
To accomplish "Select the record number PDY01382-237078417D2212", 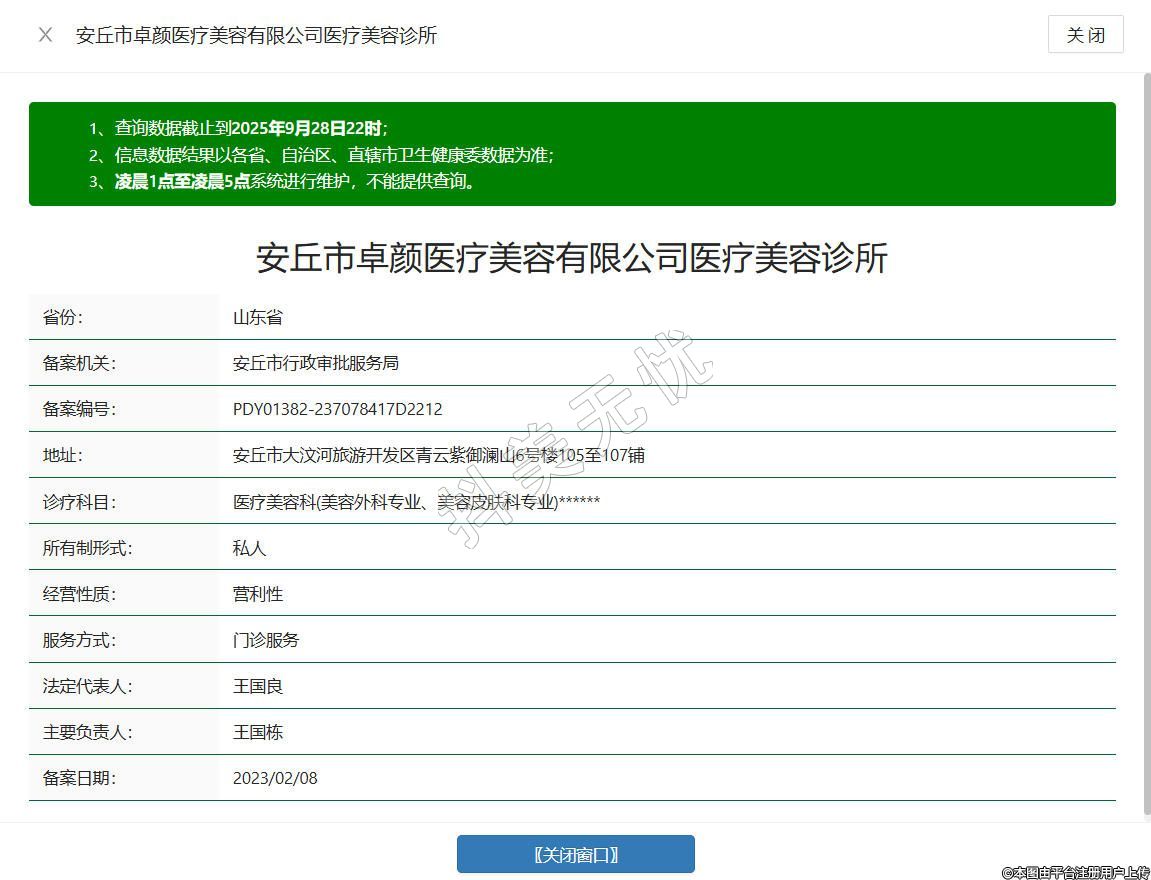I will tap(337, 409).
